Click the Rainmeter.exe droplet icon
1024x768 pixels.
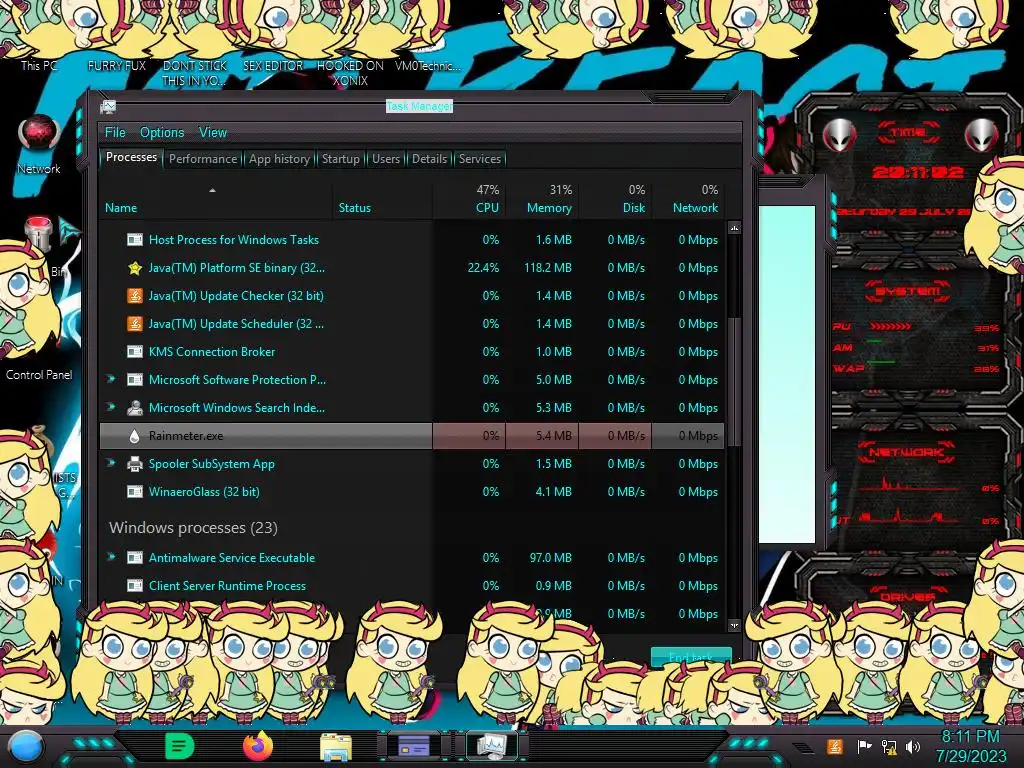point(135,436)
